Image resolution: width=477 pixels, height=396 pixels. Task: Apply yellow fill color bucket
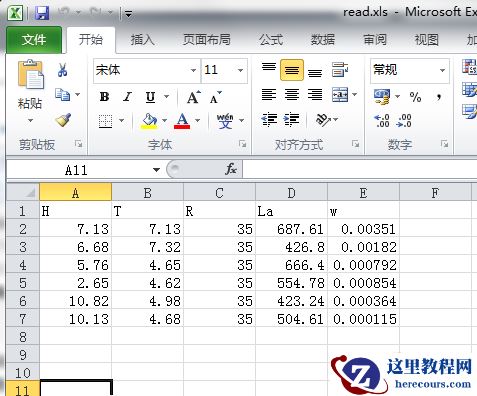point(149,121)
